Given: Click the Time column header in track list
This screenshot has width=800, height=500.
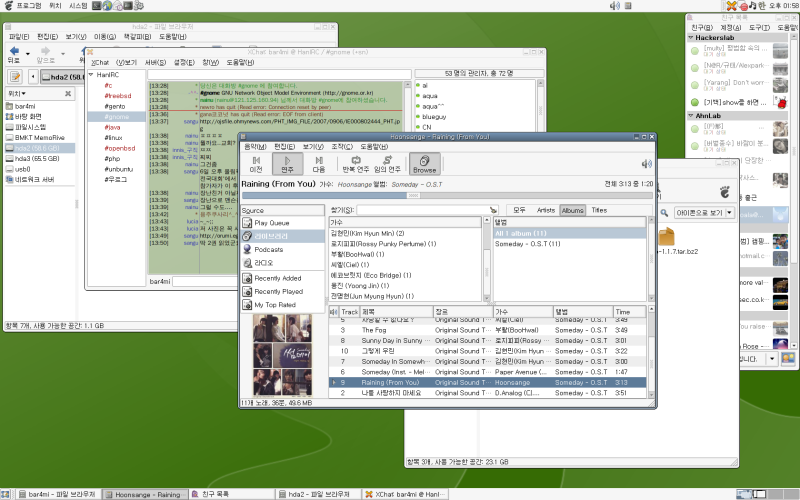Looking at the screenshot, I should (623, 312).
